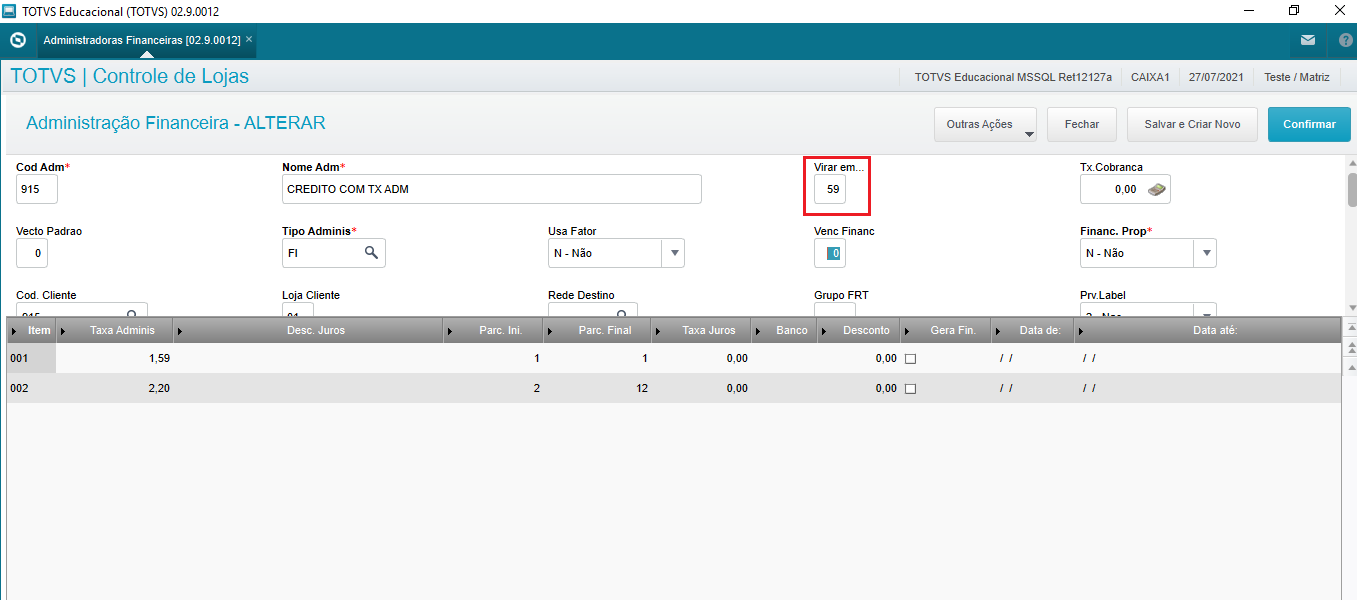This screenshot has width=1357, height=600.
Task: Click the Desc. Juros column header
Action: tap(309, 330)
